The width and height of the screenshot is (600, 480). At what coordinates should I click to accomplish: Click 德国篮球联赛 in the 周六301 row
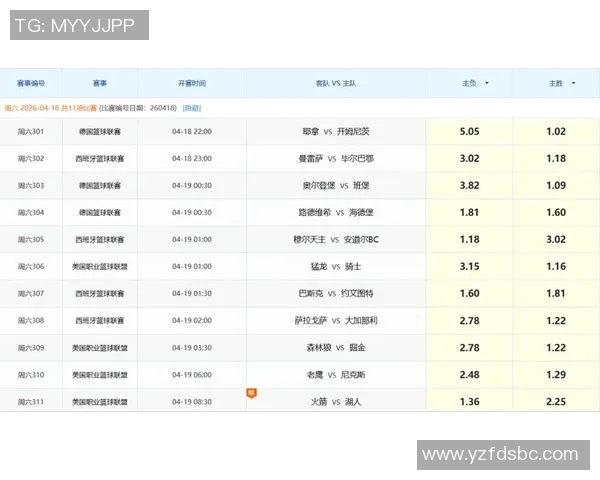100,132
